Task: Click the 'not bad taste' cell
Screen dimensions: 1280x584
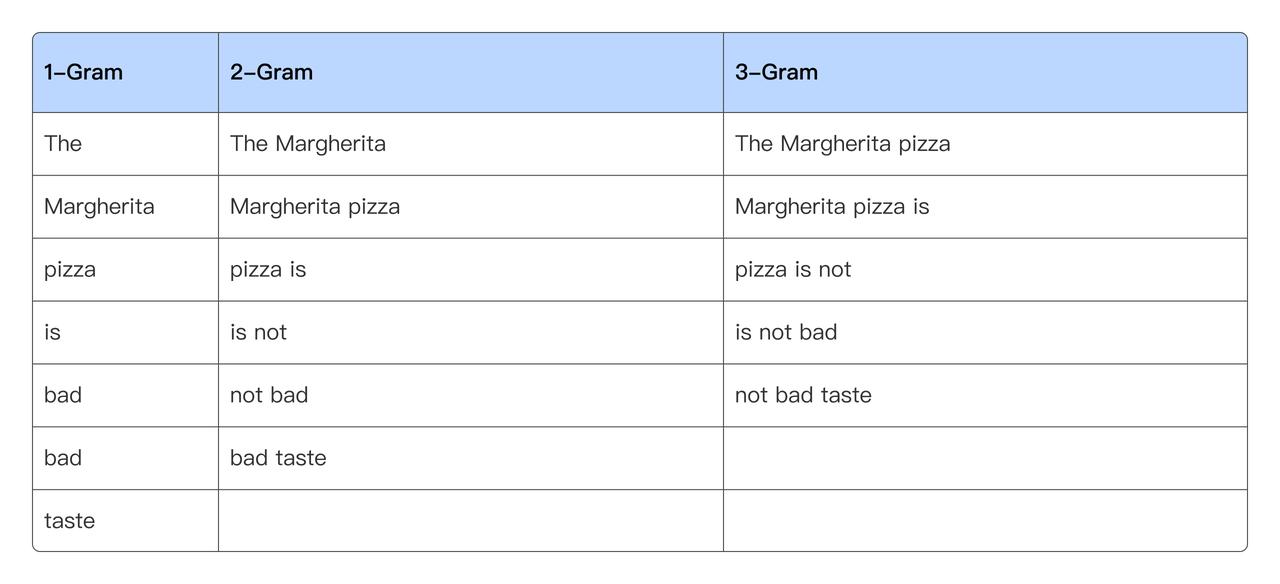Action: (x=803, y=396)
